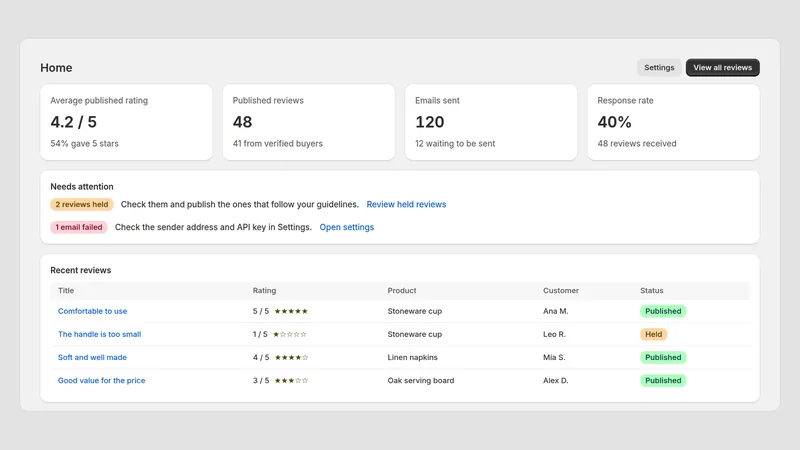800x450 pixels.
Task: Click the 'Home' page title
Action: click(56, 67)
